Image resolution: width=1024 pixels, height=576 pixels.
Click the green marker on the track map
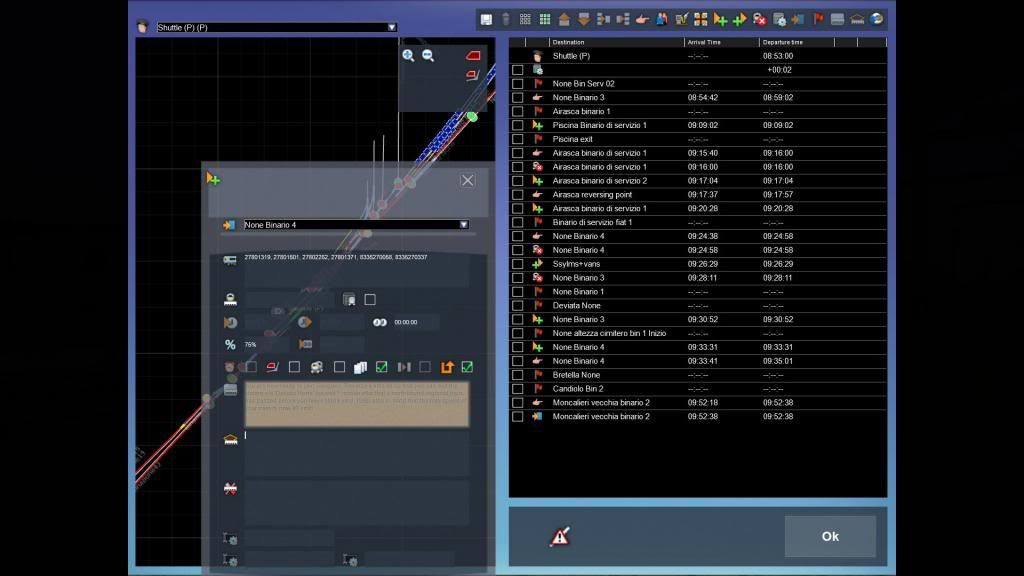[472, 117]
